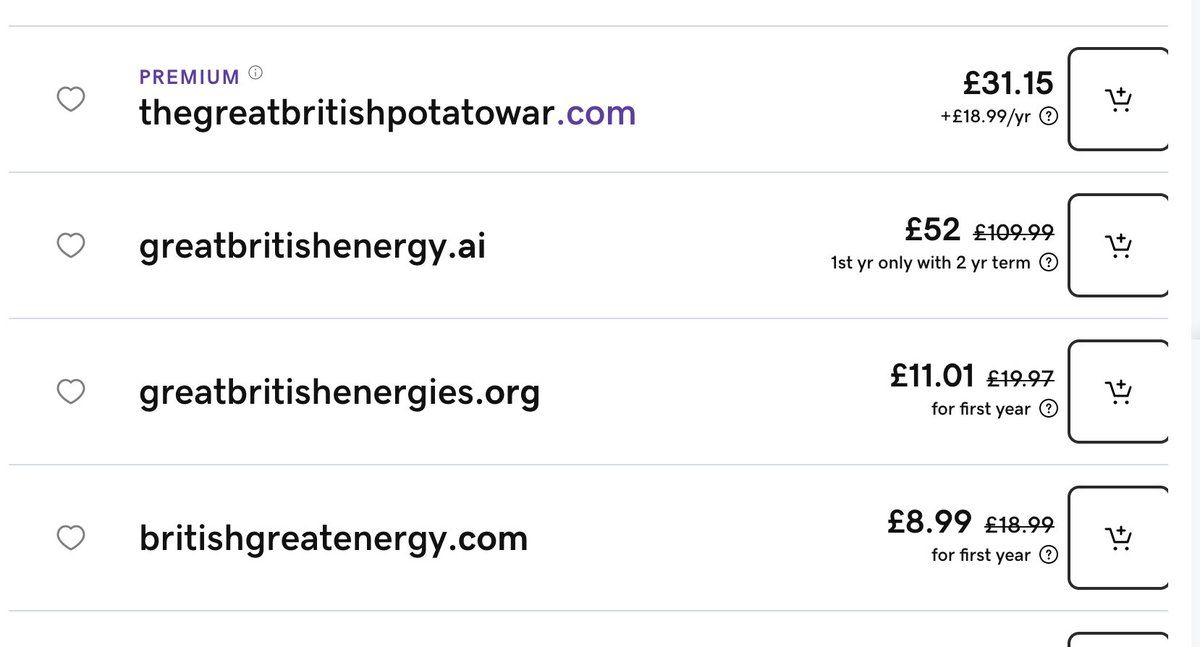The image size is (1200, 647).
Task: Add greatbritishenergies.org to cart
Action: tap(1118, 391)
